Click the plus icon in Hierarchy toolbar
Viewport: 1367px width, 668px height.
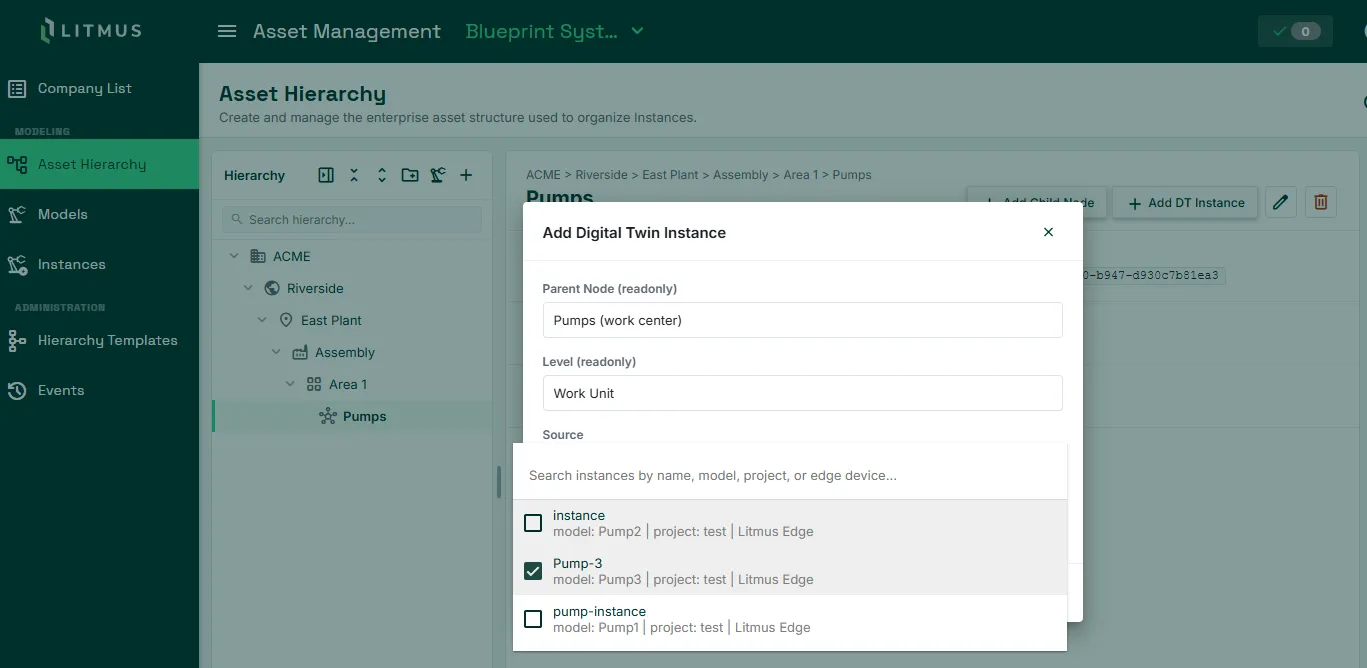click(466, 175)
